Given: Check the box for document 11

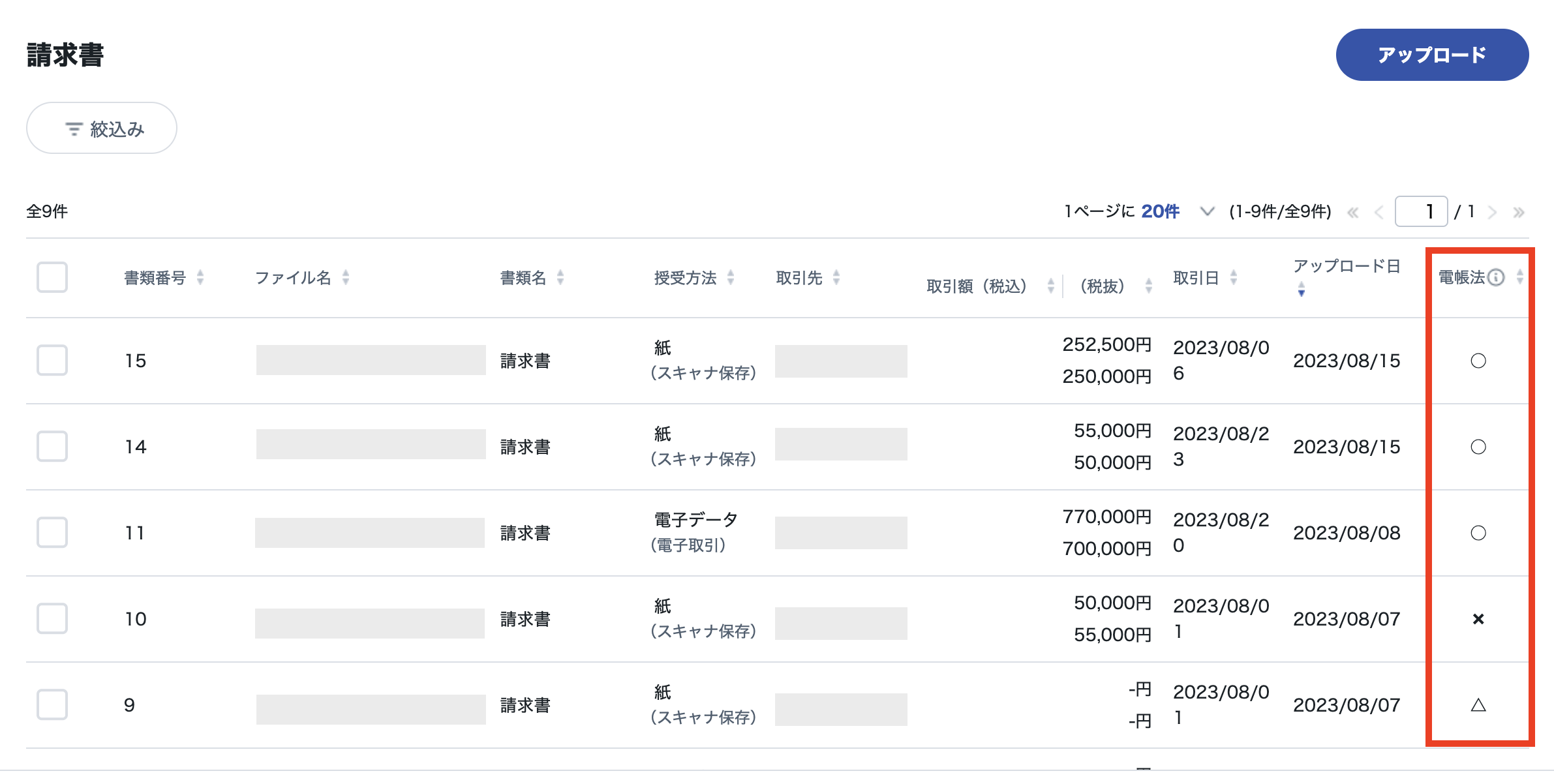Looking at the screenshot, I should click(52, 532).
